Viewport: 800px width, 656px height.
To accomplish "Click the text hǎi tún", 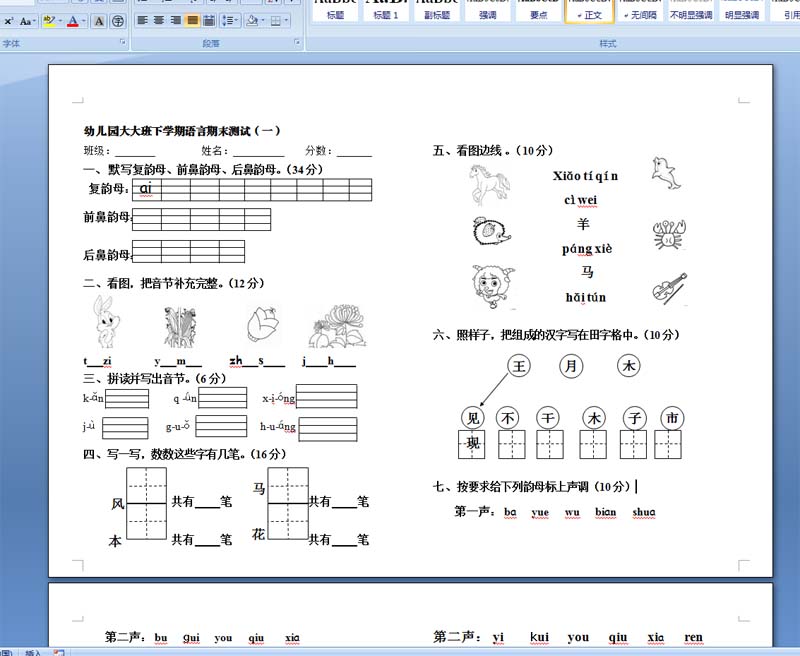I will [x=586, y=297].
